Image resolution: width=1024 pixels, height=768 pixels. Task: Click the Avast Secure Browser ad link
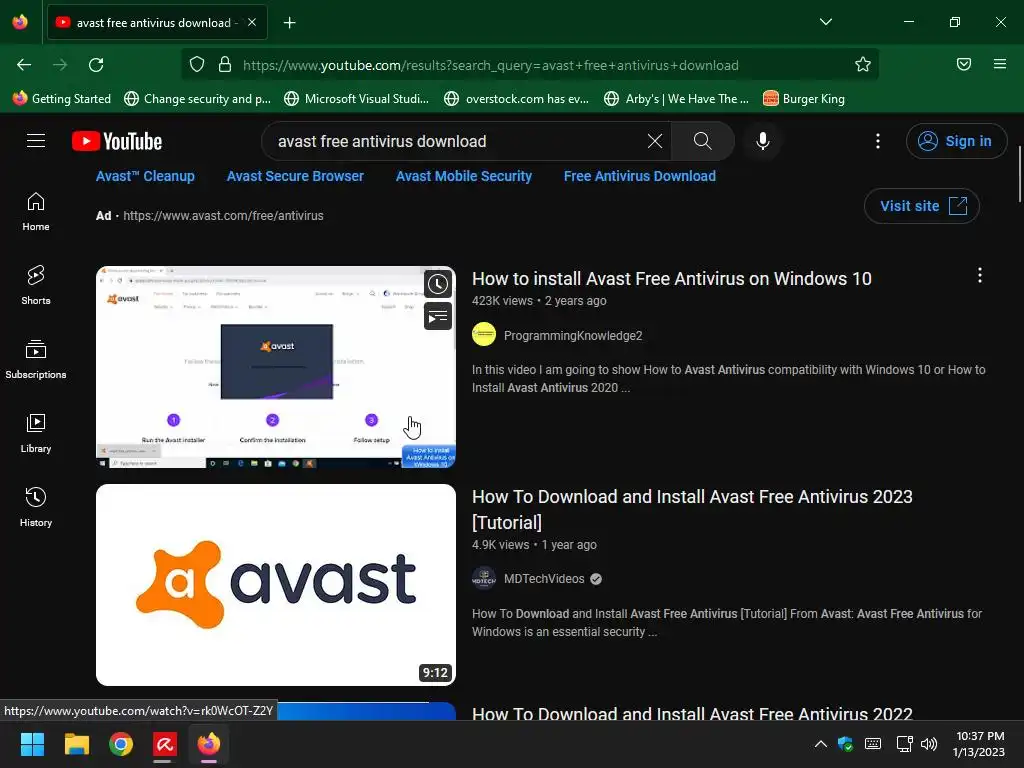pos(295,176)
